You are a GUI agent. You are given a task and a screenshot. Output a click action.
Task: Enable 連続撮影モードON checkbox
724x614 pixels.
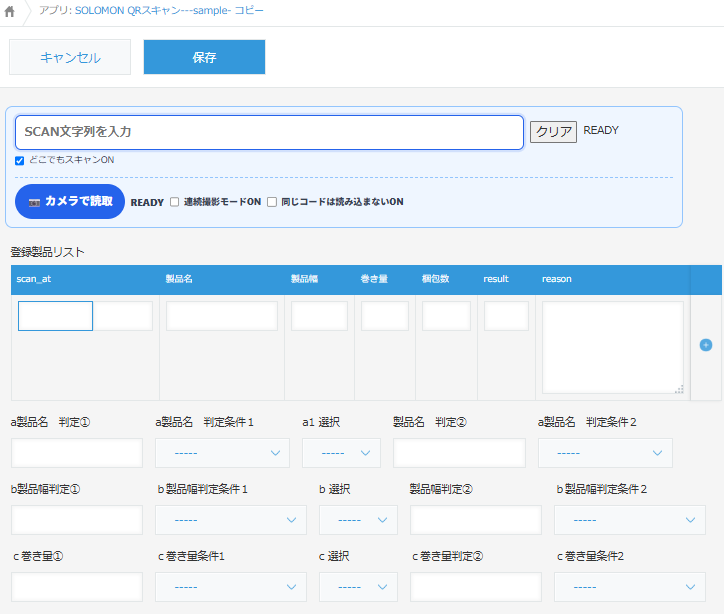pyautogui.click(x=175, y=202)
